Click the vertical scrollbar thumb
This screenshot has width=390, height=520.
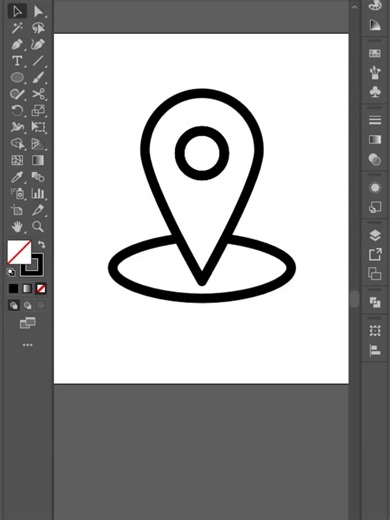tap(354, 299)
